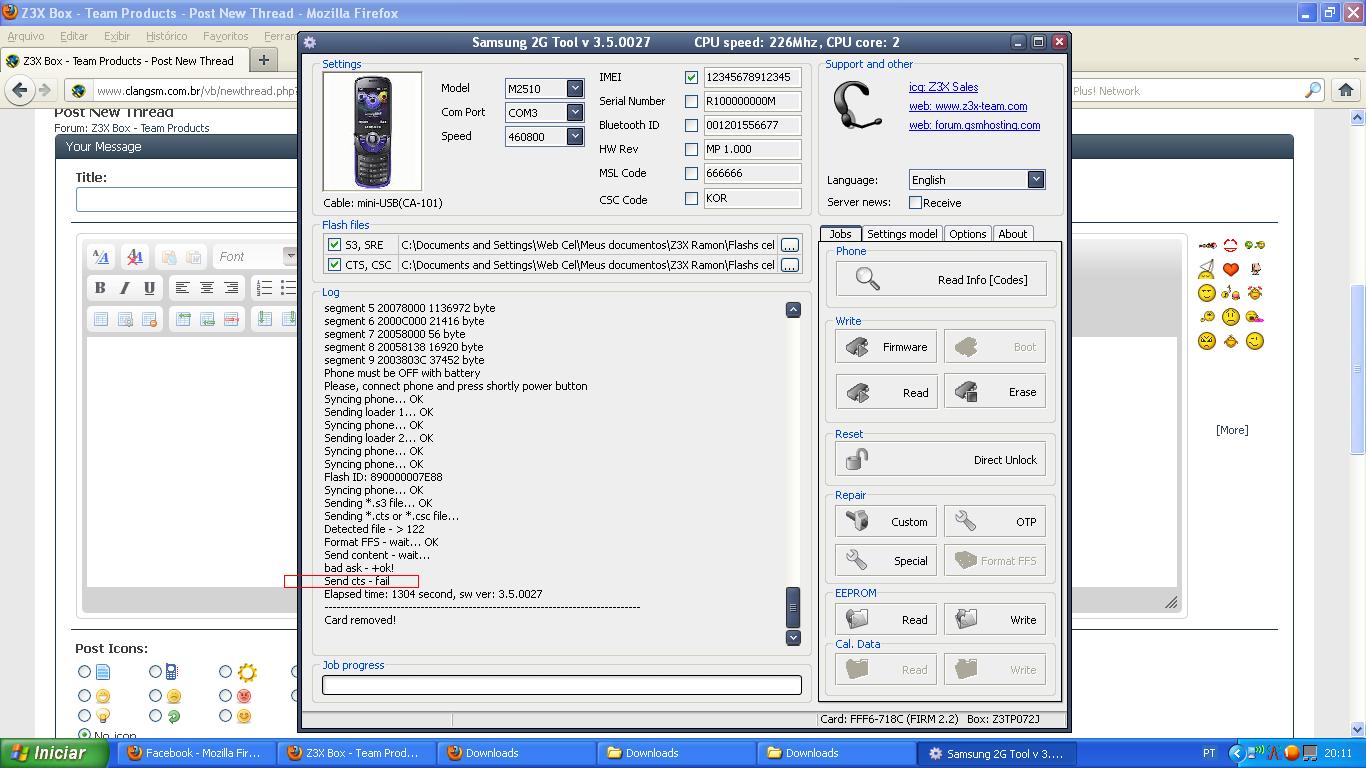Switch to the Settings model tab
Screen dimensions: 1366x768
pos(902,234)
